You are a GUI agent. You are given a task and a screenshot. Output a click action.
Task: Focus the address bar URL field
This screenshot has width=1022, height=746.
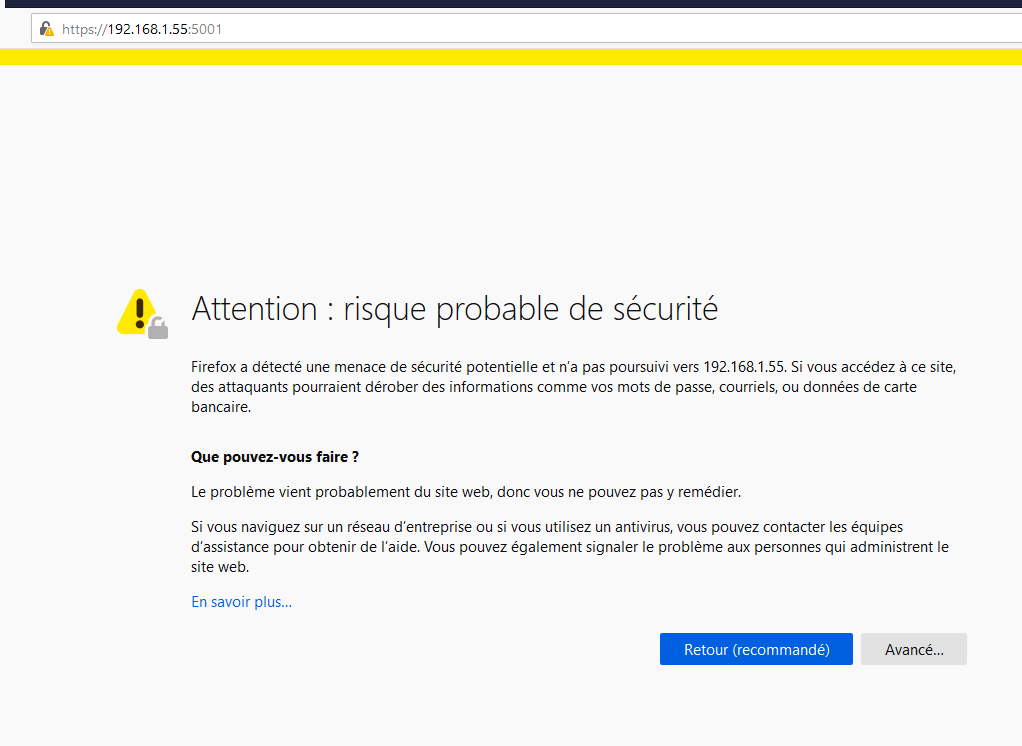[x=527, y=29]
